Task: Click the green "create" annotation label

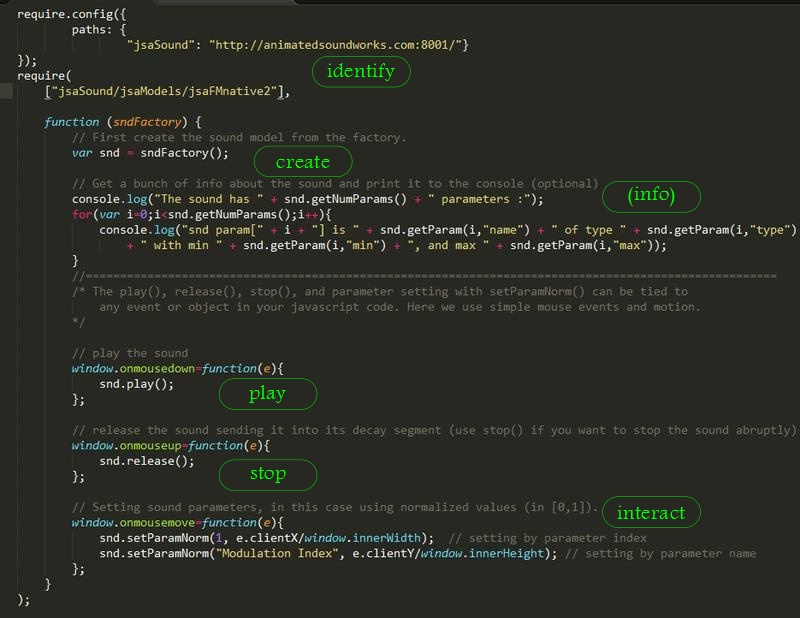Action: click(x=303, y=161)
